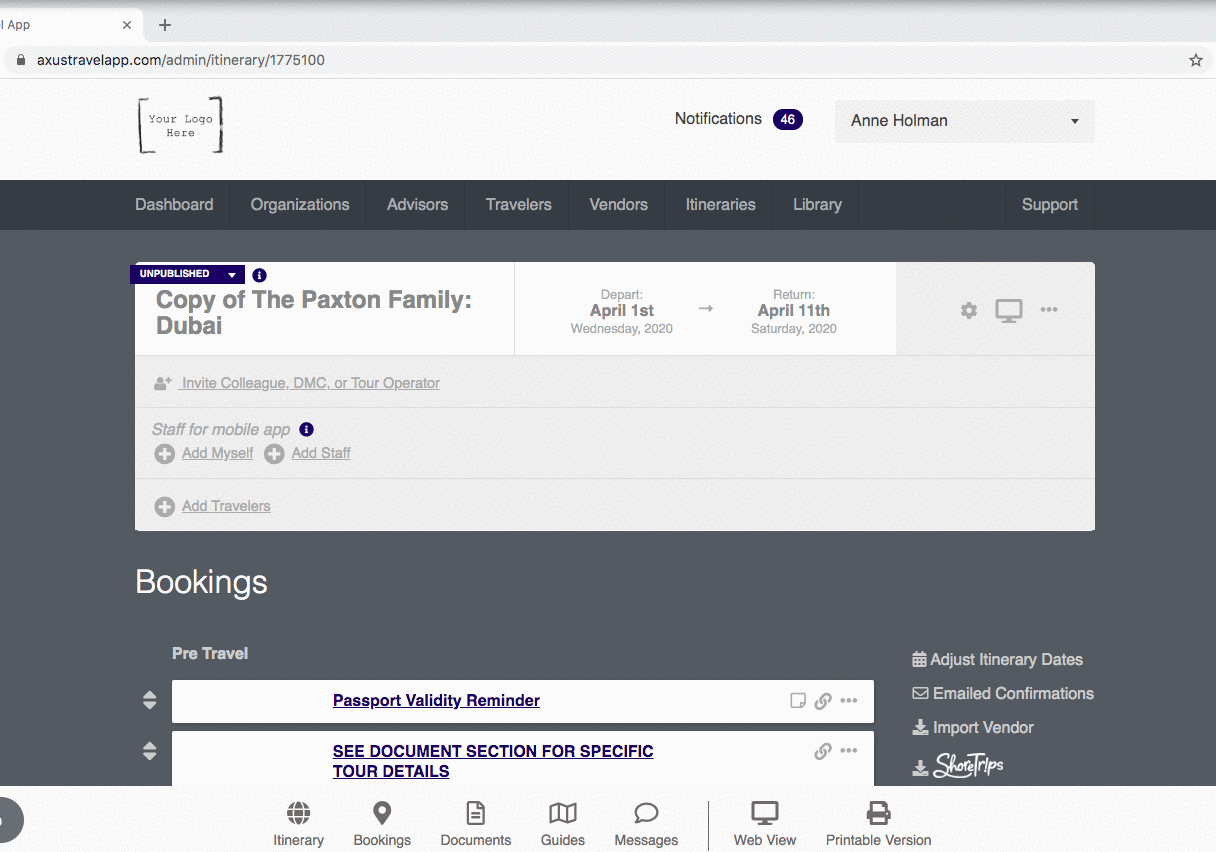Open Messages in bottom toolbar

point(646,824)
